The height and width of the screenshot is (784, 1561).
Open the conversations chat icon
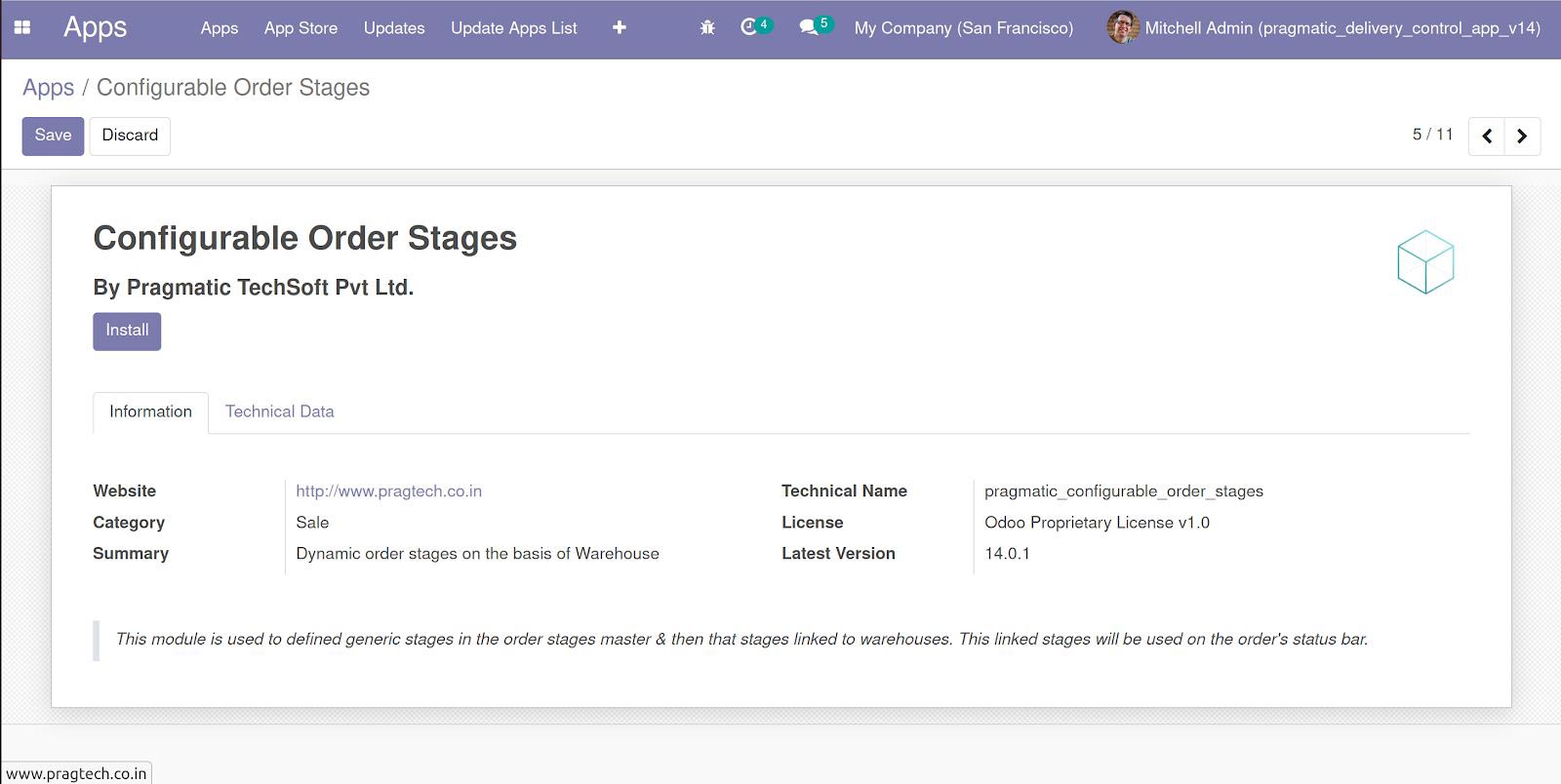click(x=809, y=27)
